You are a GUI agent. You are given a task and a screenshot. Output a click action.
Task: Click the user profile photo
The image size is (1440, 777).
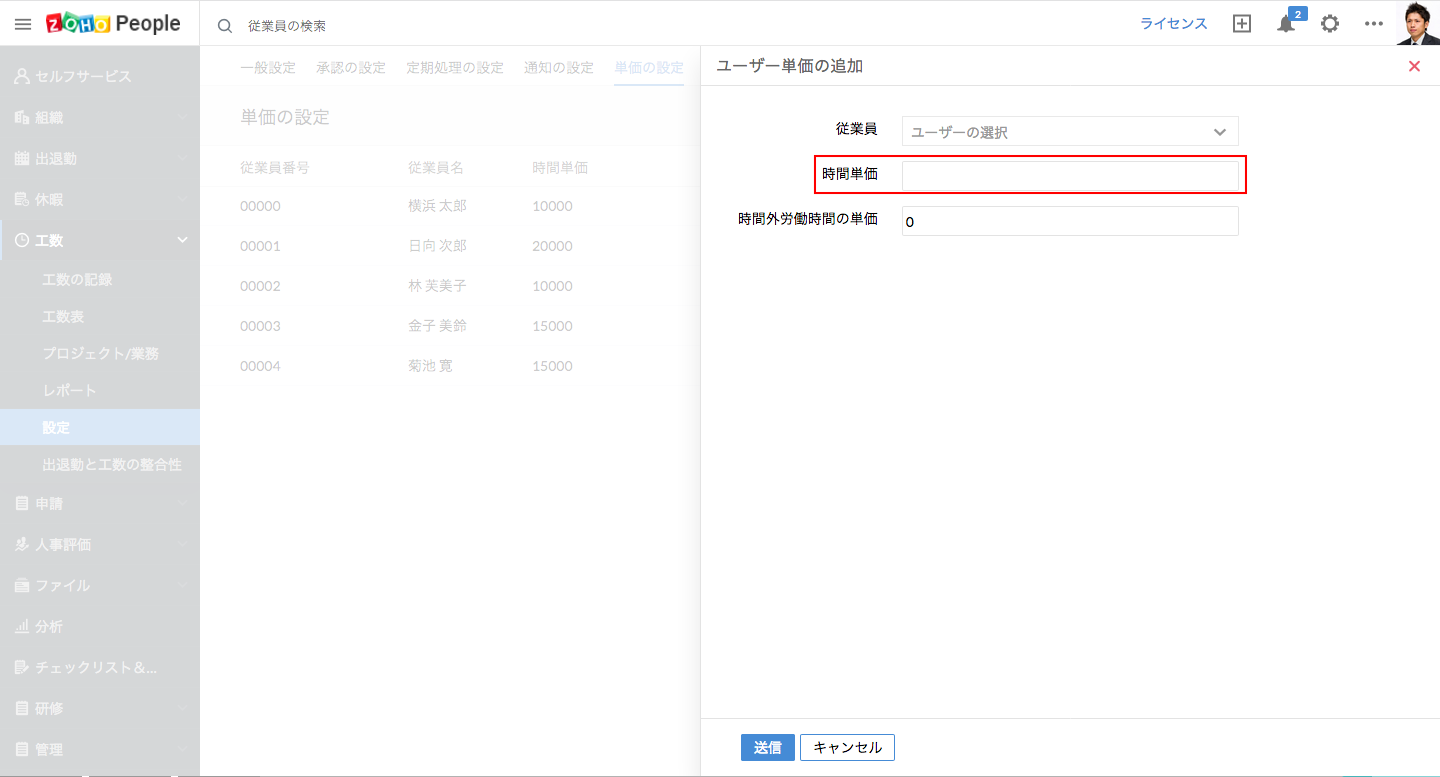(1417, 23)
